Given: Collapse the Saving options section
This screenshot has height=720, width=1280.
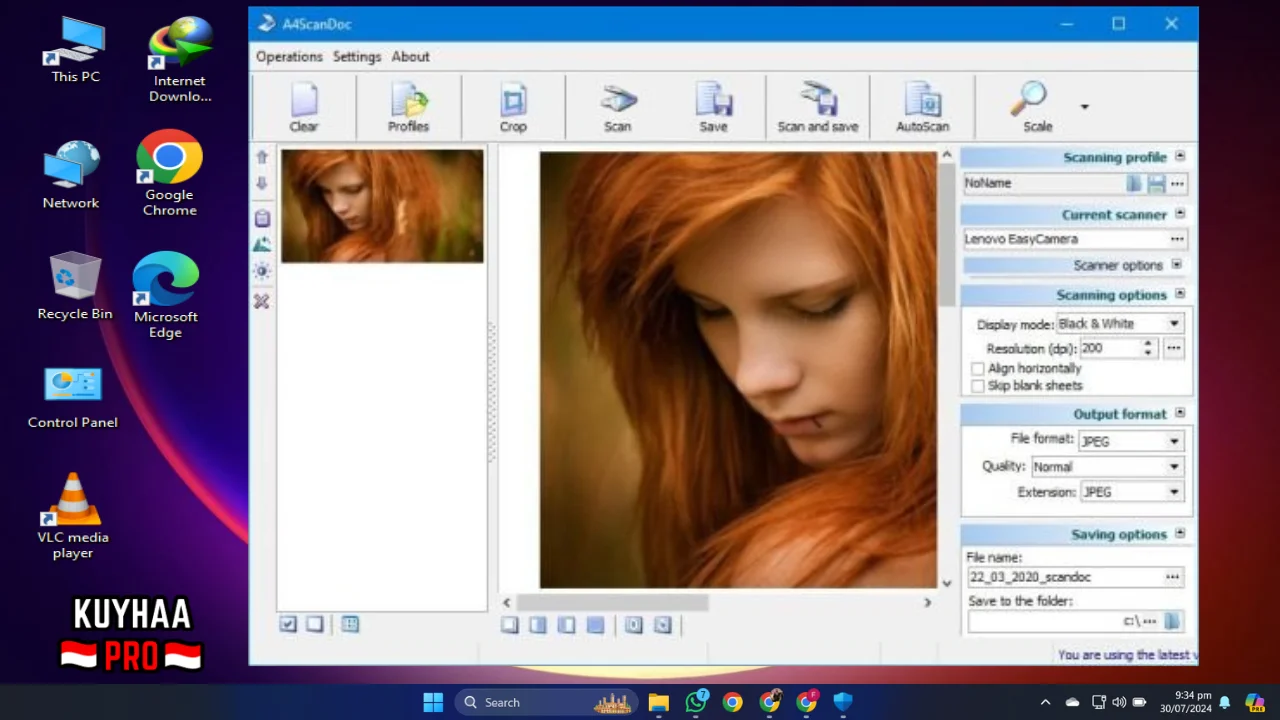Looking at the screenshot, I should tap(1180, 533).
